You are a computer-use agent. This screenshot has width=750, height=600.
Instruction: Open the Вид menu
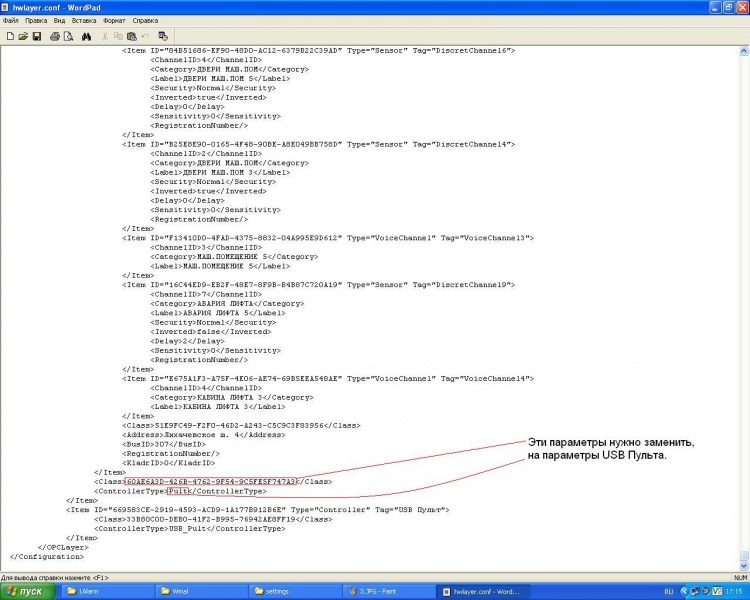[60, 20]
